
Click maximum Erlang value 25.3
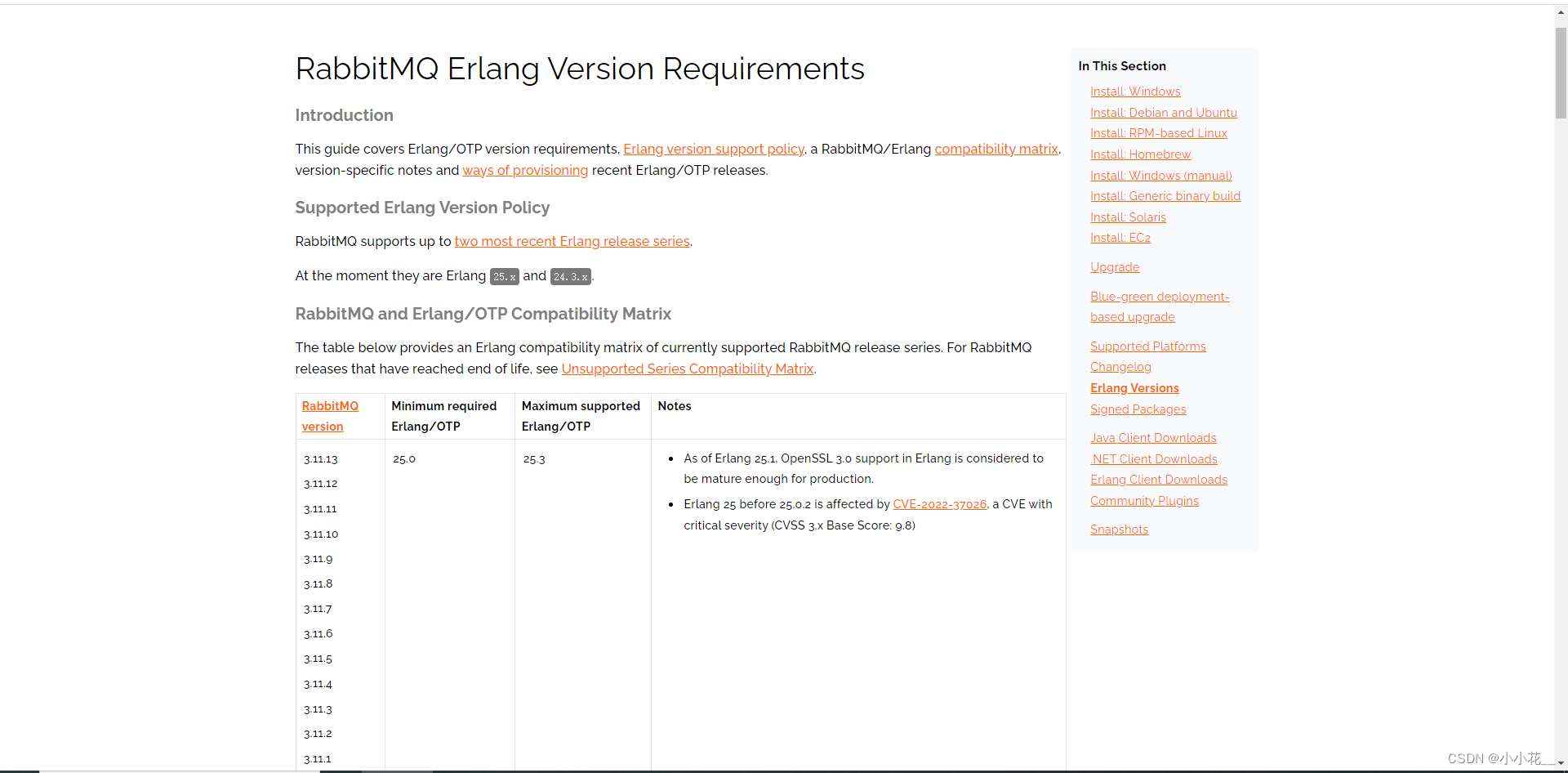[534, 459]
